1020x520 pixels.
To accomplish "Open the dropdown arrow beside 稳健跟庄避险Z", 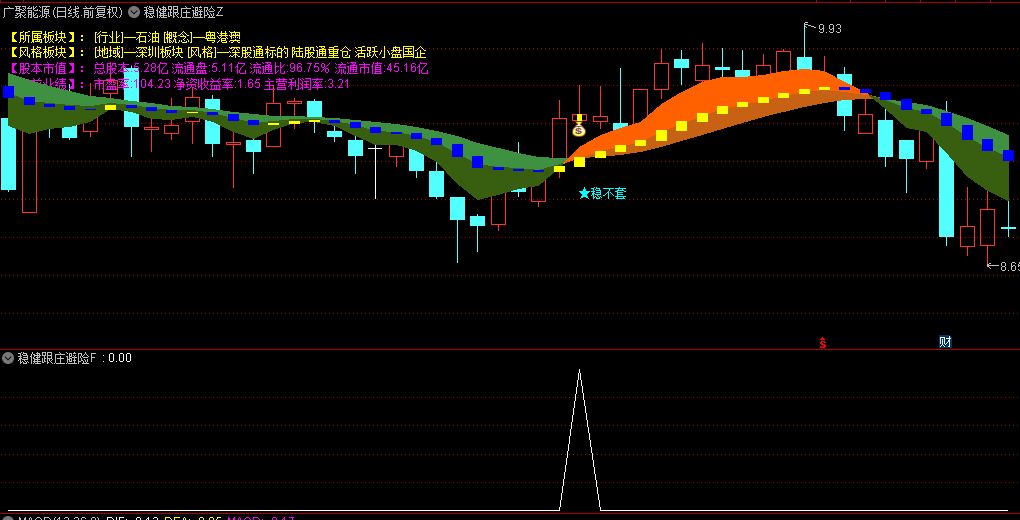I will (x=133, y=11).
